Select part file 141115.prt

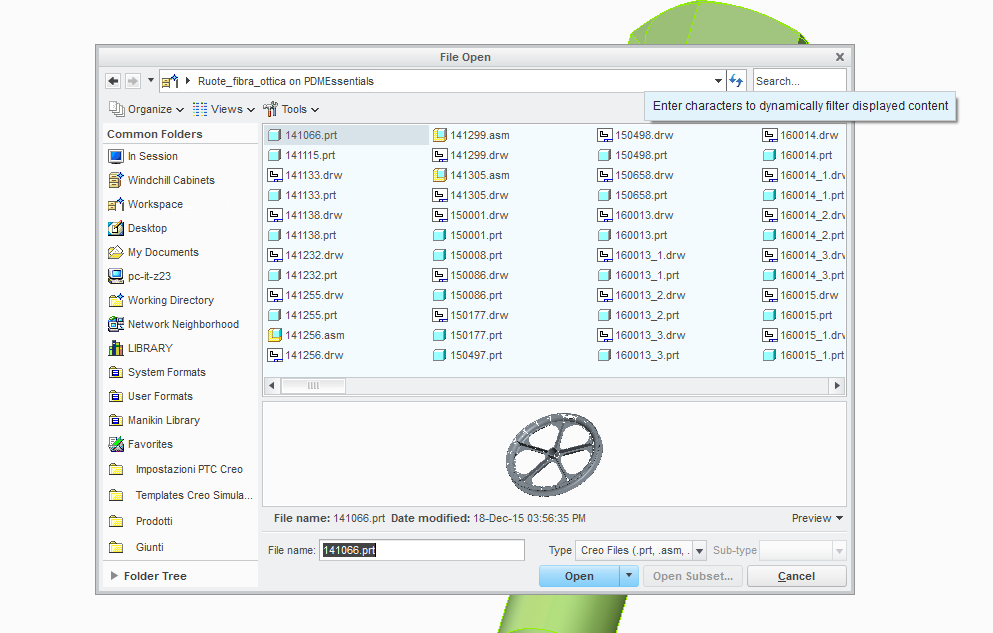(301, 155)
